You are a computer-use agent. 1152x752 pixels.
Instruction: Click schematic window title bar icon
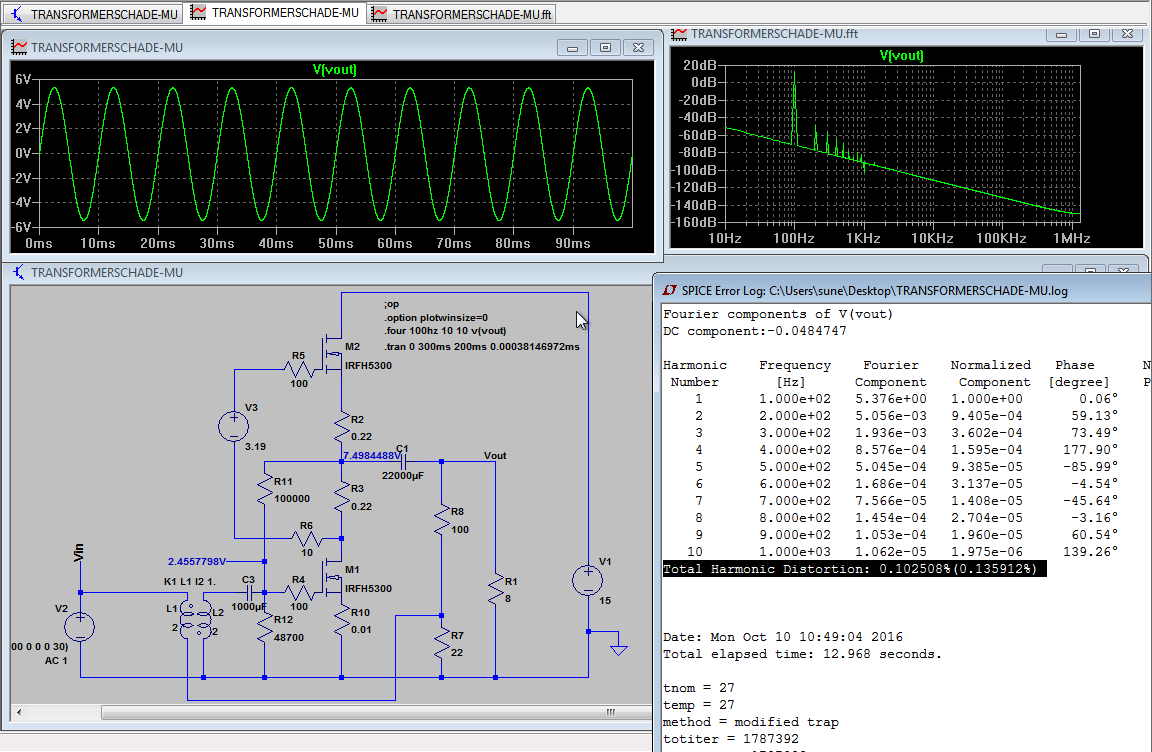point(19,272)
